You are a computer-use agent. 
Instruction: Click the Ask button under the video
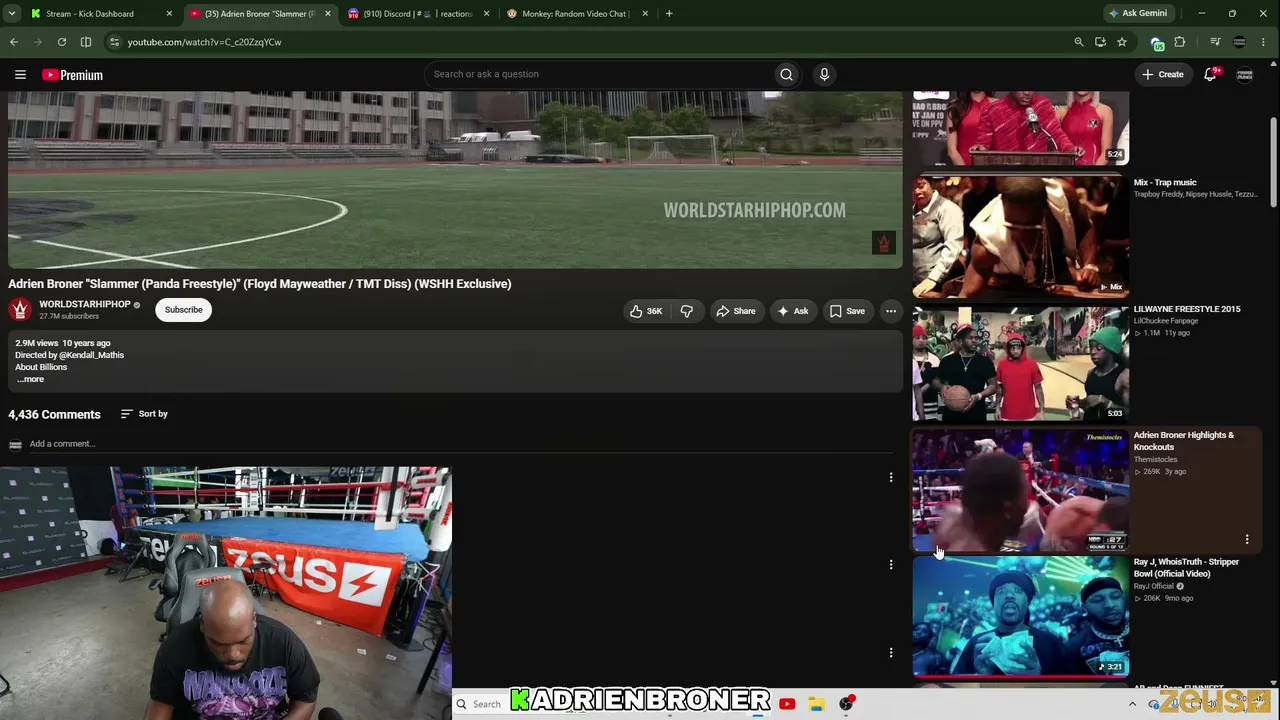tap(793, 311)
